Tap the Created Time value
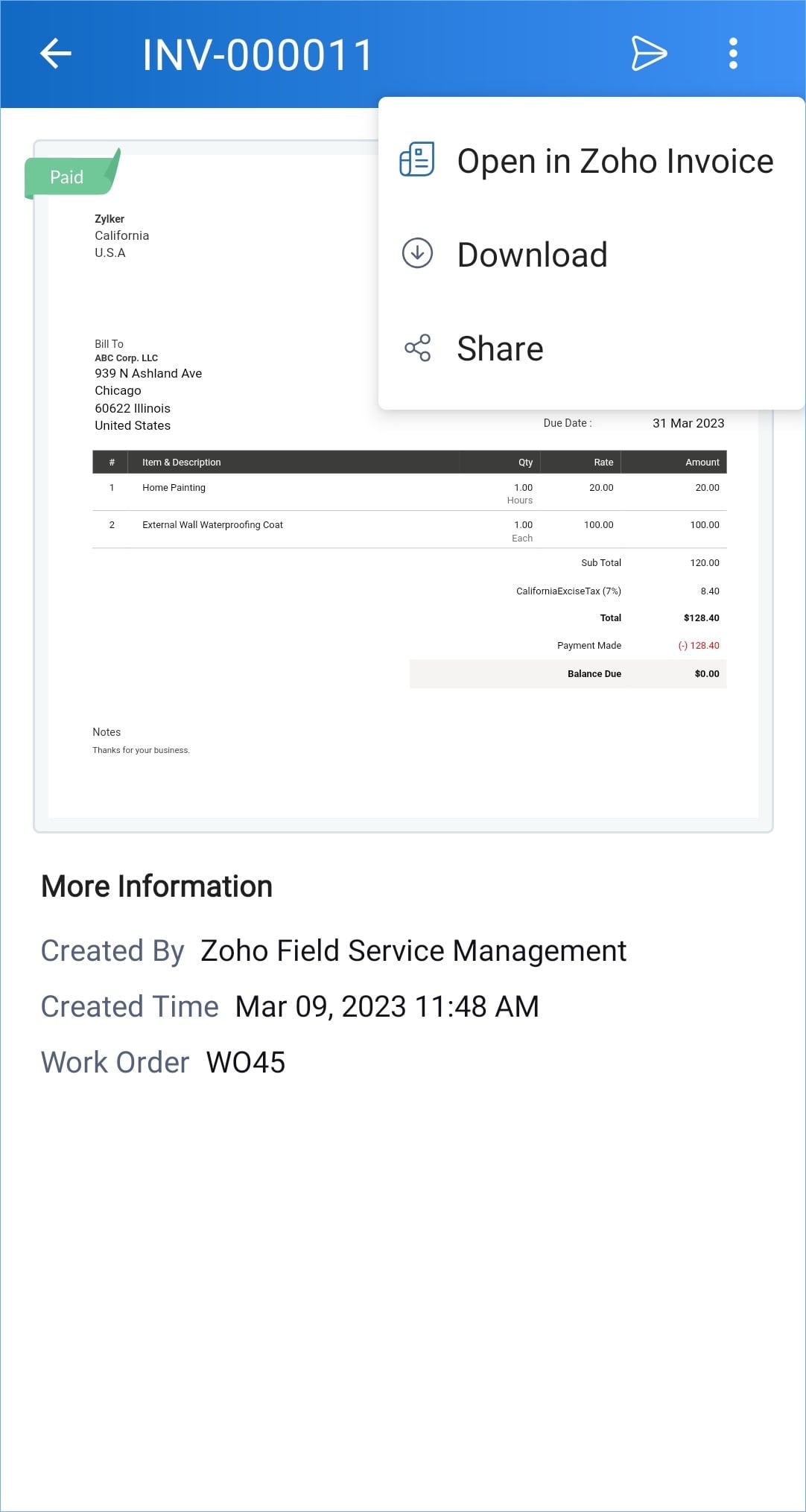The height and width of the screenshot is (1512, 806). click(x=387, y=1007)
